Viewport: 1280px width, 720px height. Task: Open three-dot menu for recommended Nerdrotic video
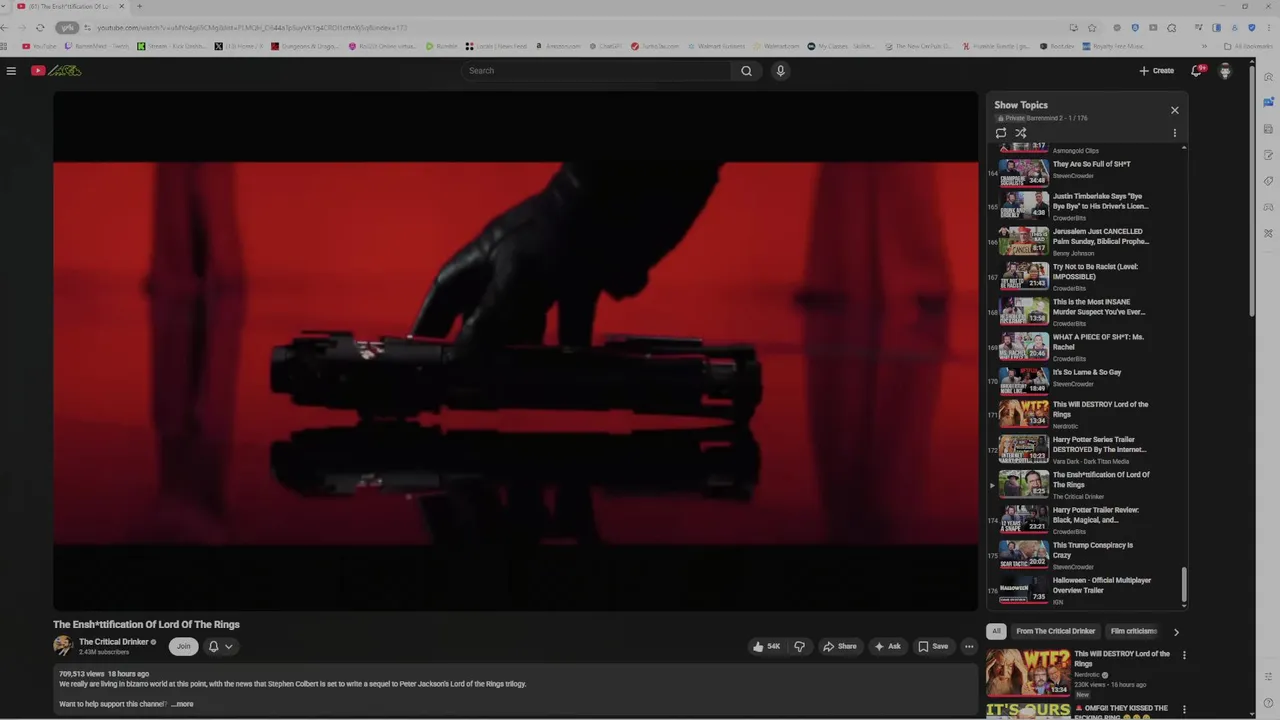coord(1184,656)
